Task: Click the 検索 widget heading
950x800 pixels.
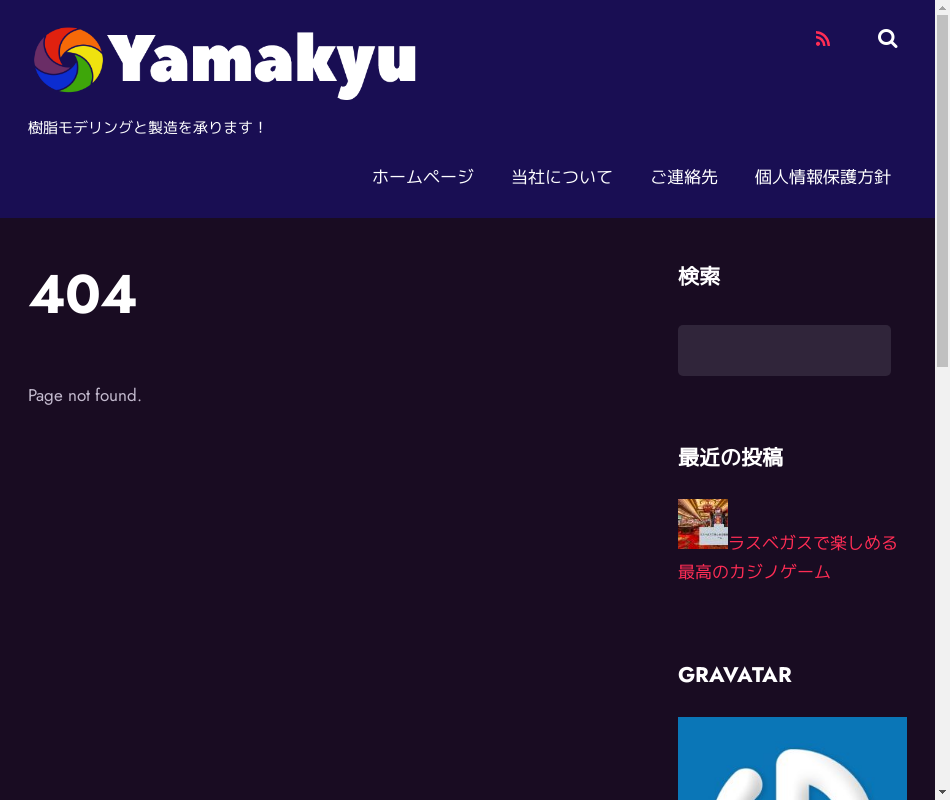Action: pyautogui.click(x=699, y=276)
